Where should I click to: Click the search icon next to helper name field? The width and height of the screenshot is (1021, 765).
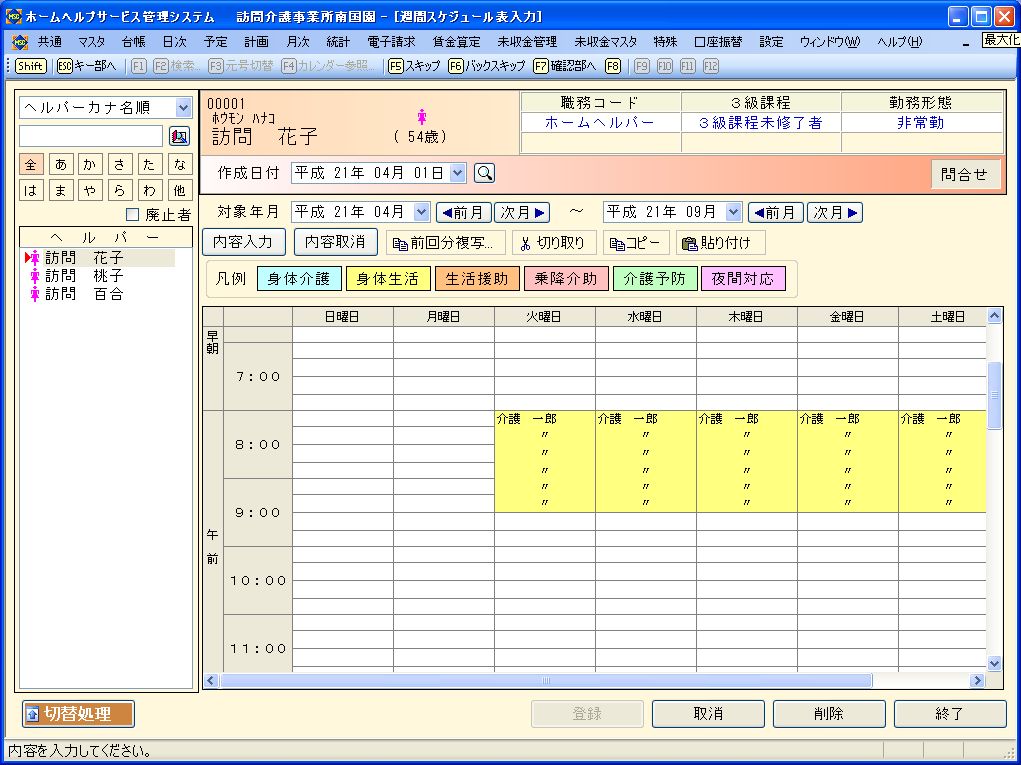[179, 136]
